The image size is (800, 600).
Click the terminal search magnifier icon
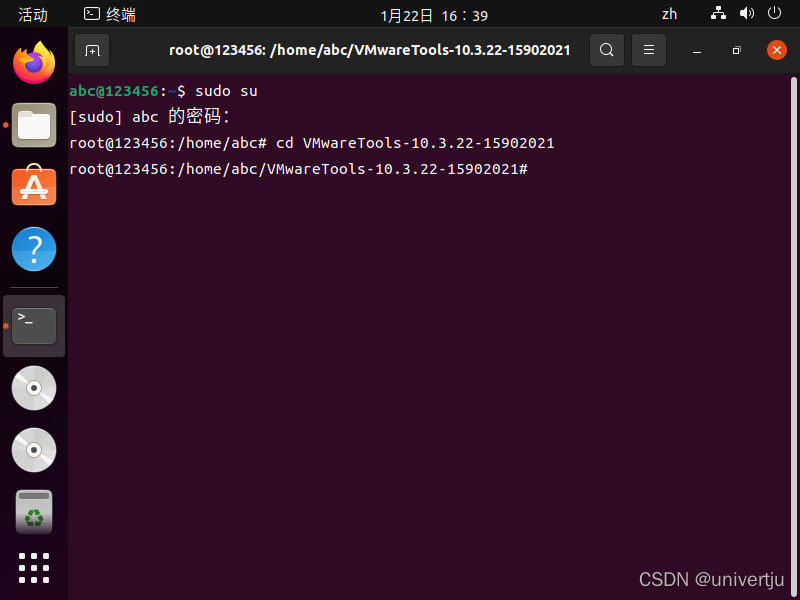(x=606, y=50)
